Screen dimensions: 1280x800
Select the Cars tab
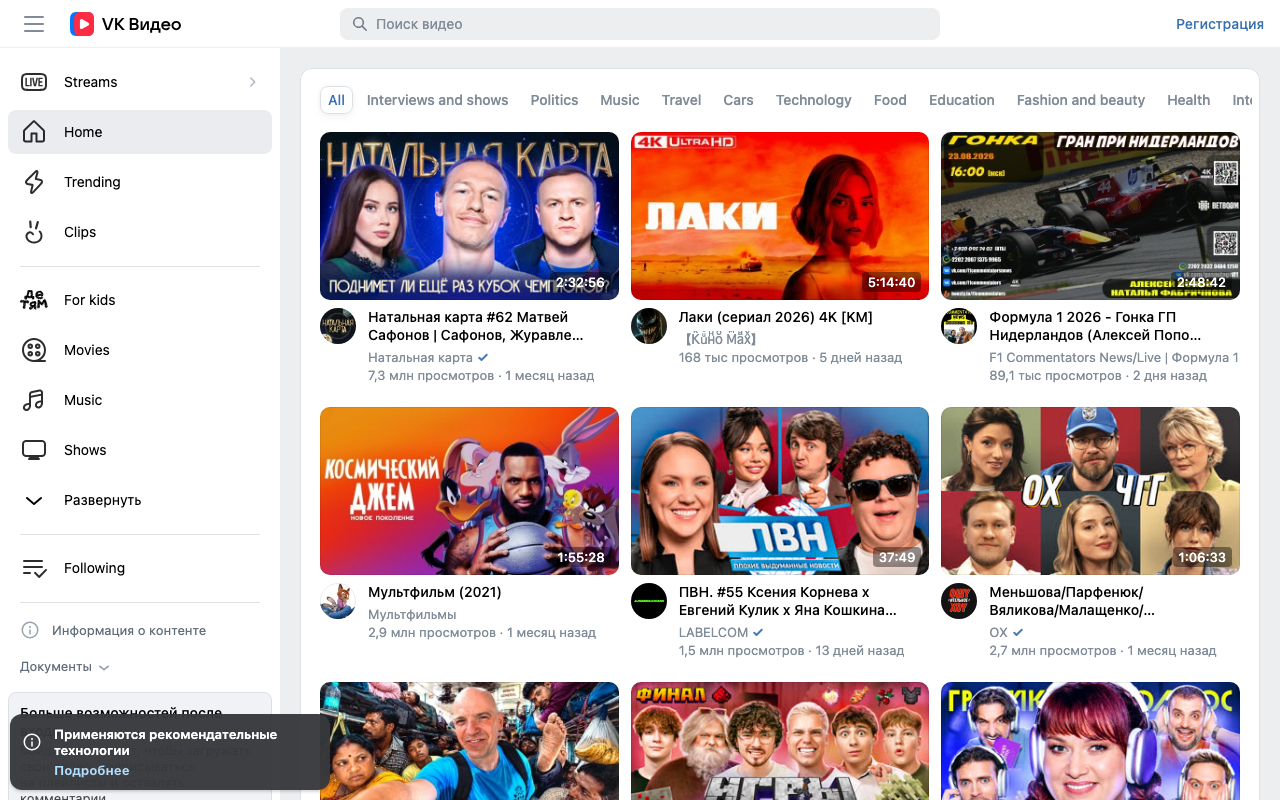[738, 100]
